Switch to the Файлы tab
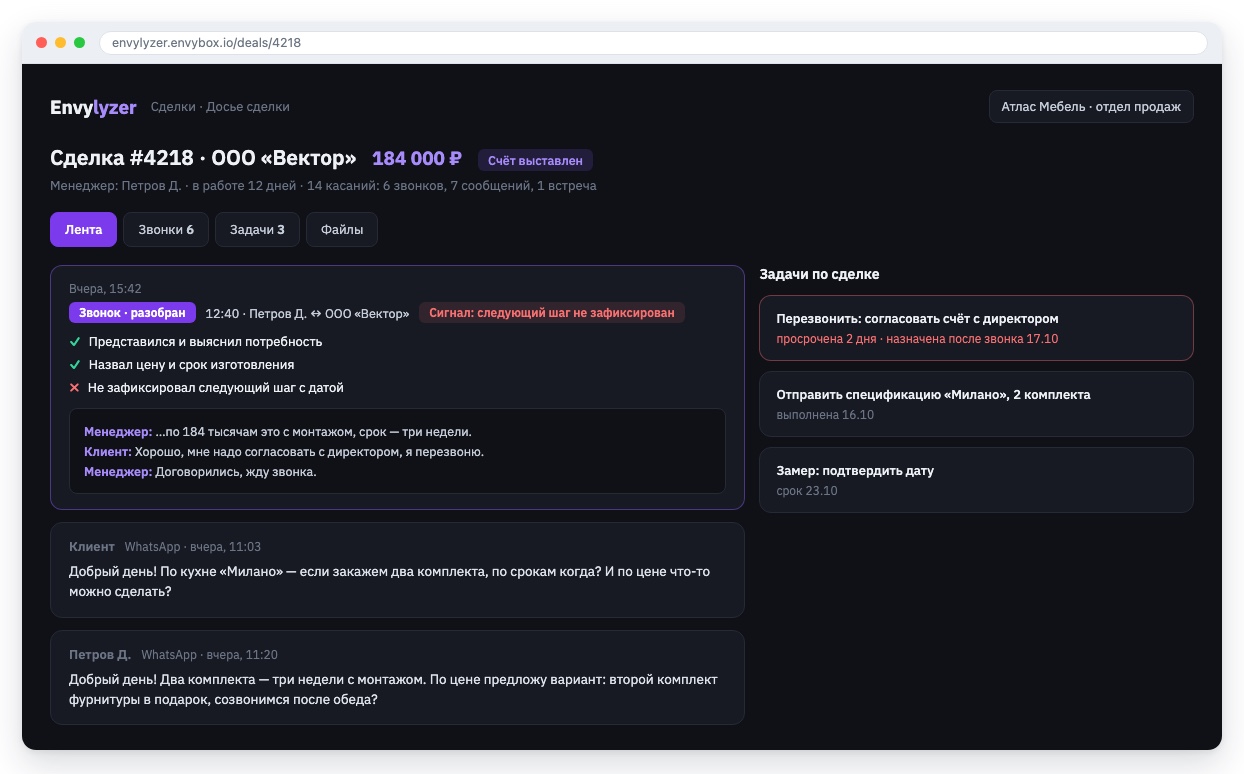 [342, 229]
